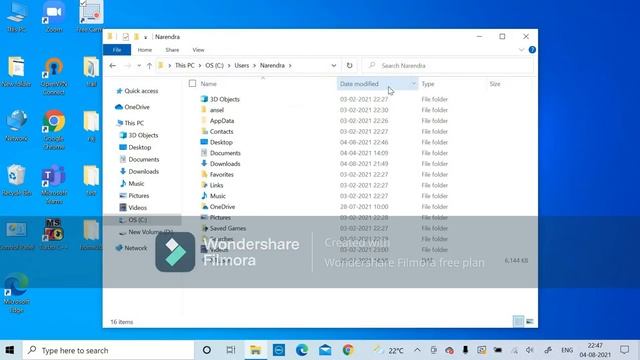Screen dimensions: 640x360
Task: Open the Date modified filter dropdown arrow
Action: tap(413, 84)
